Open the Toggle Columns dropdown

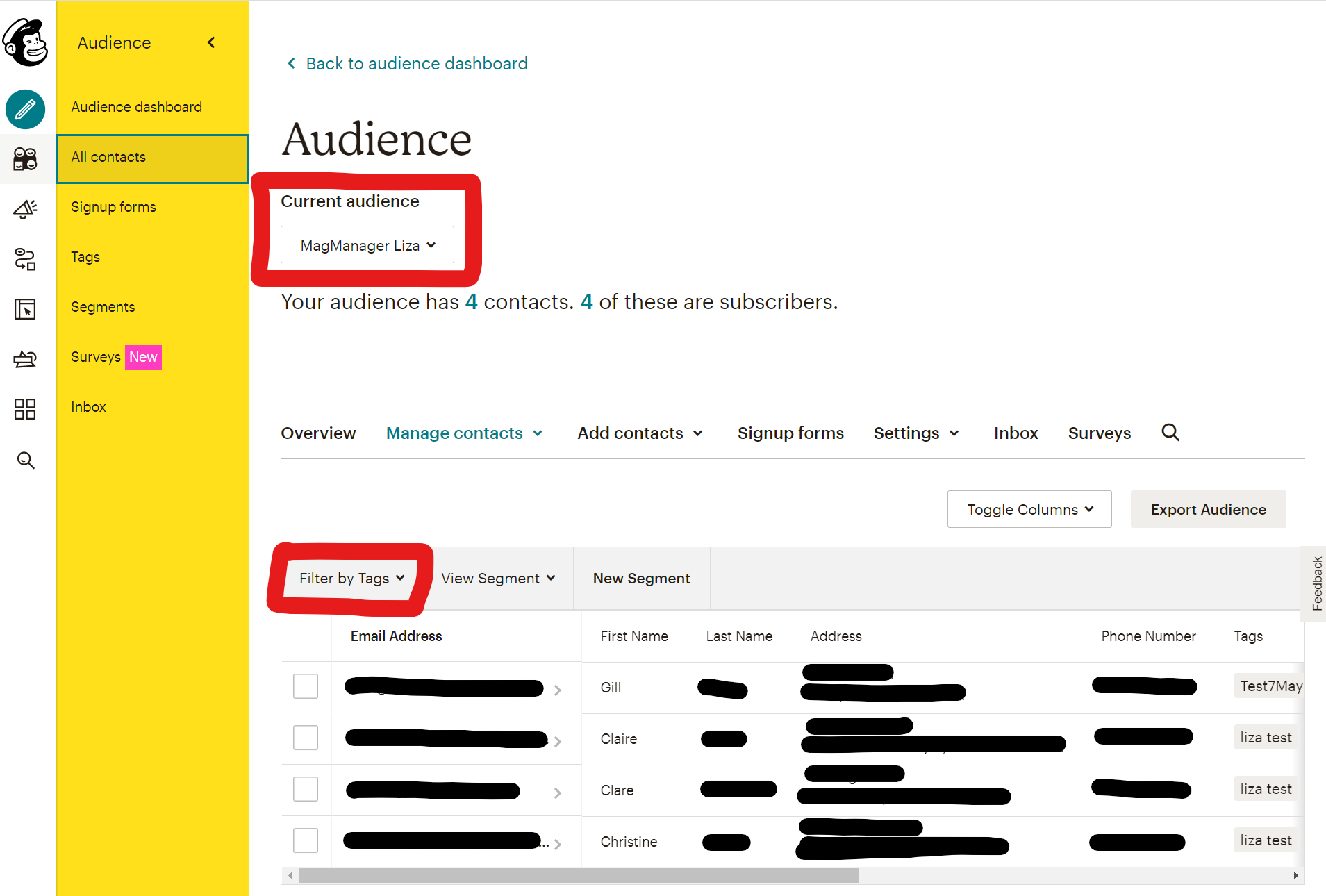pos(1029,509)
